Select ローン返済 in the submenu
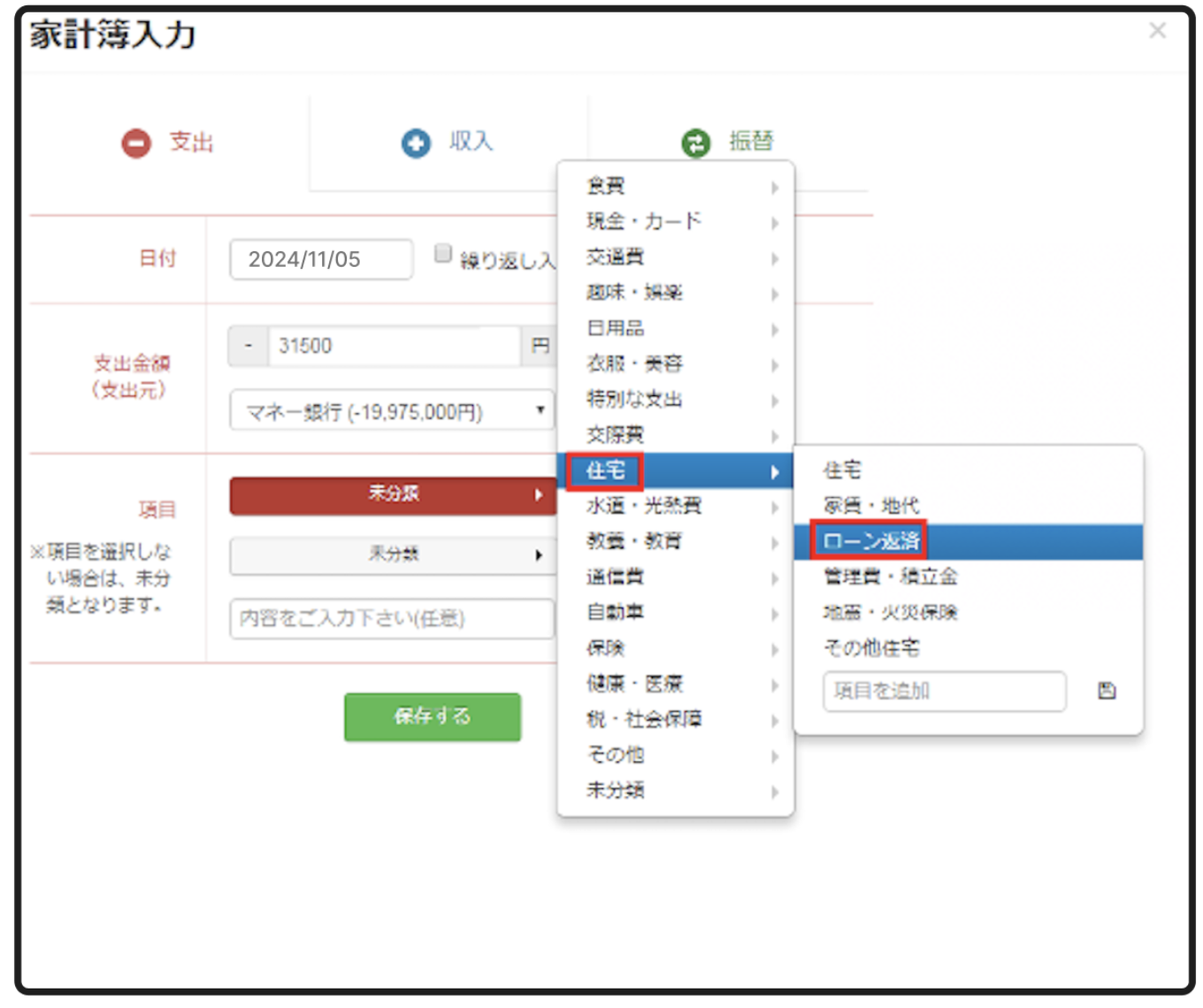This screenshot has height=1008, width=1203. point(969,541)
